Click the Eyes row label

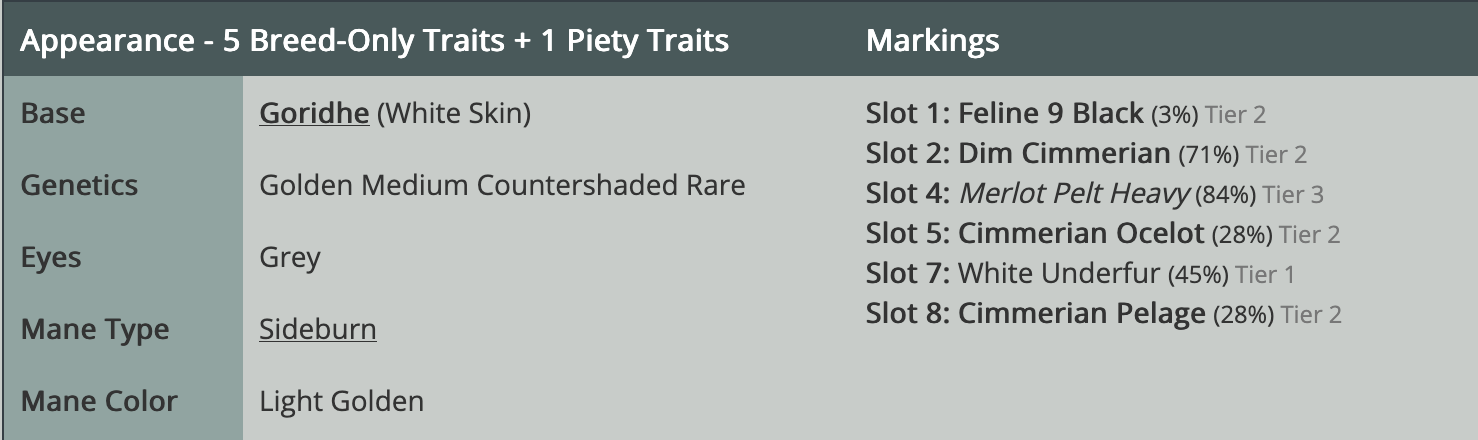51,258
